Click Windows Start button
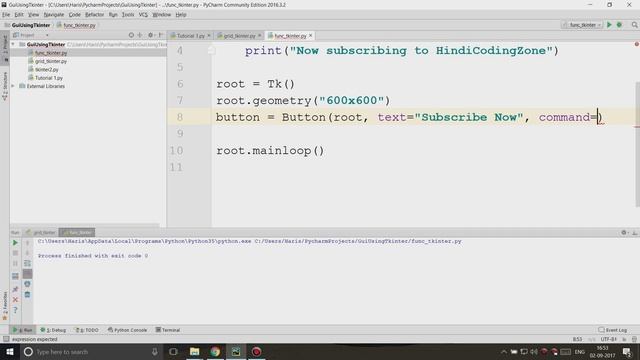The width and height of the screenshot is (640, 360). click(10, 351)
